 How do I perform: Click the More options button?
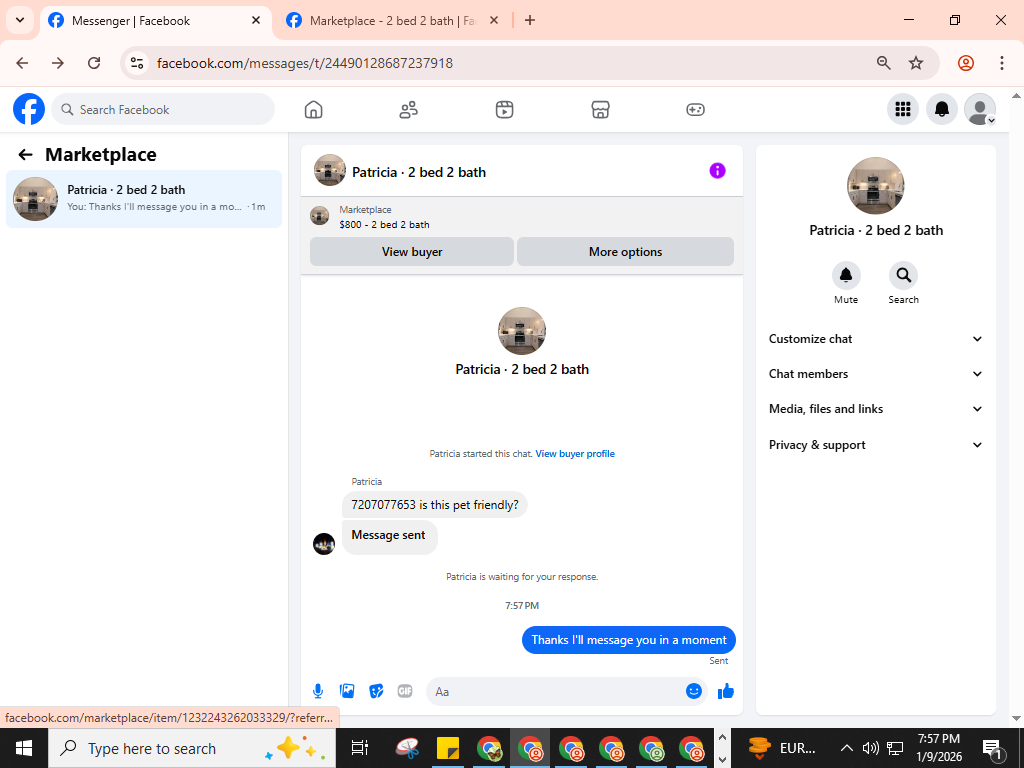point(625,251)
